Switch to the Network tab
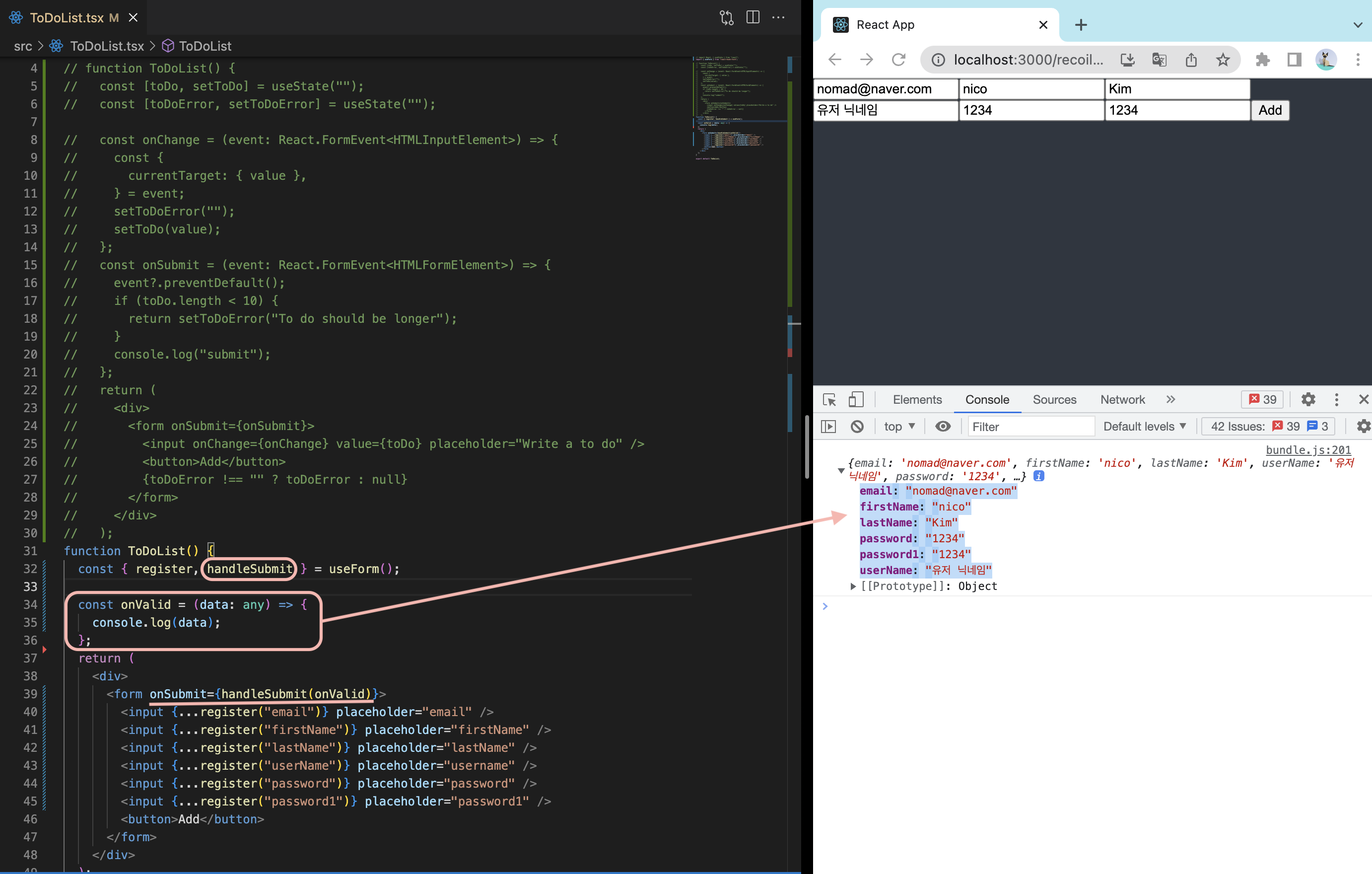This screenshot has height=874, width=1372. [x=1122, y=400]
